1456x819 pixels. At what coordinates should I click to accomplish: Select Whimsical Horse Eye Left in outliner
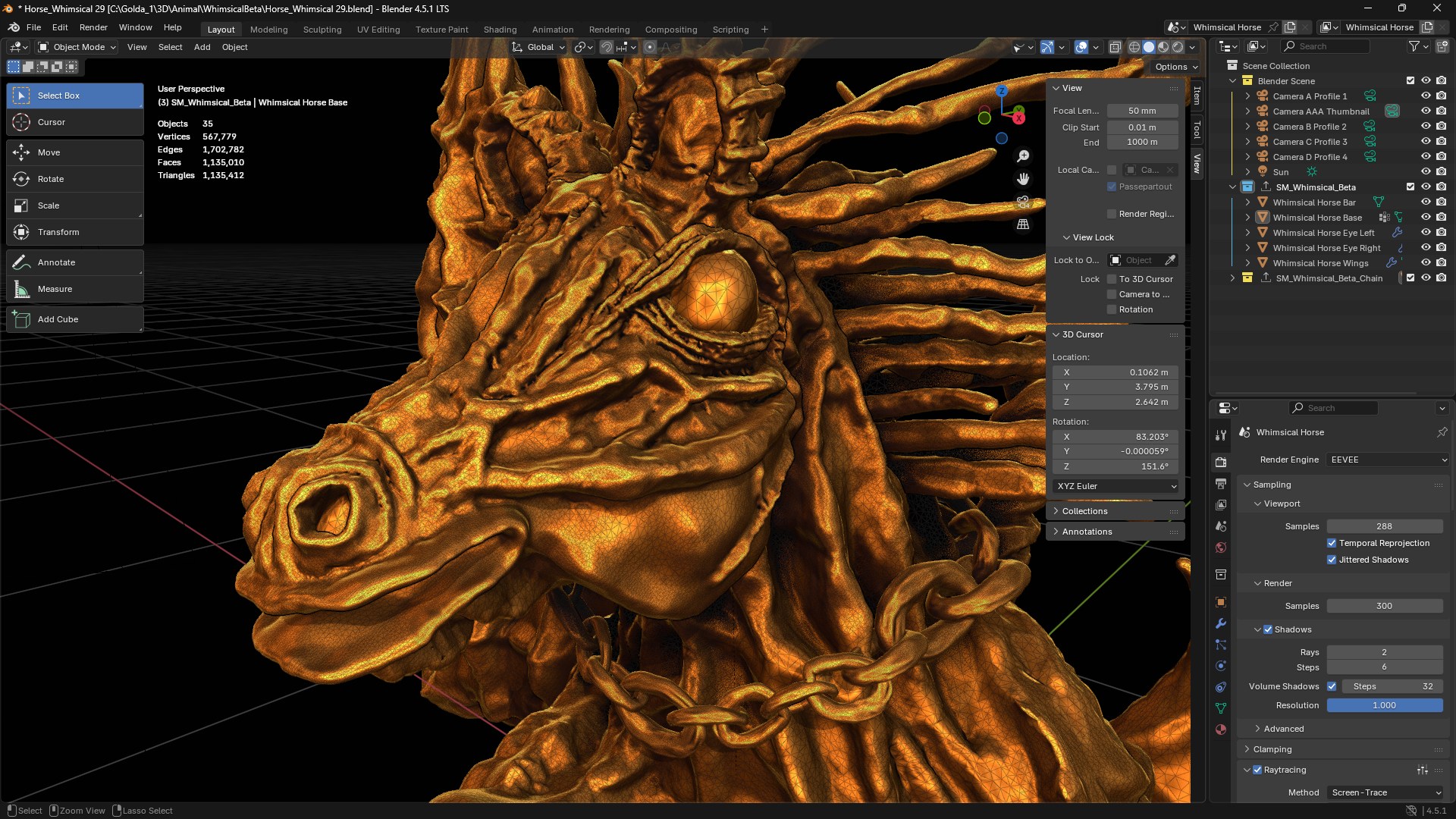pyautogui.click(x=1323, y=233)
